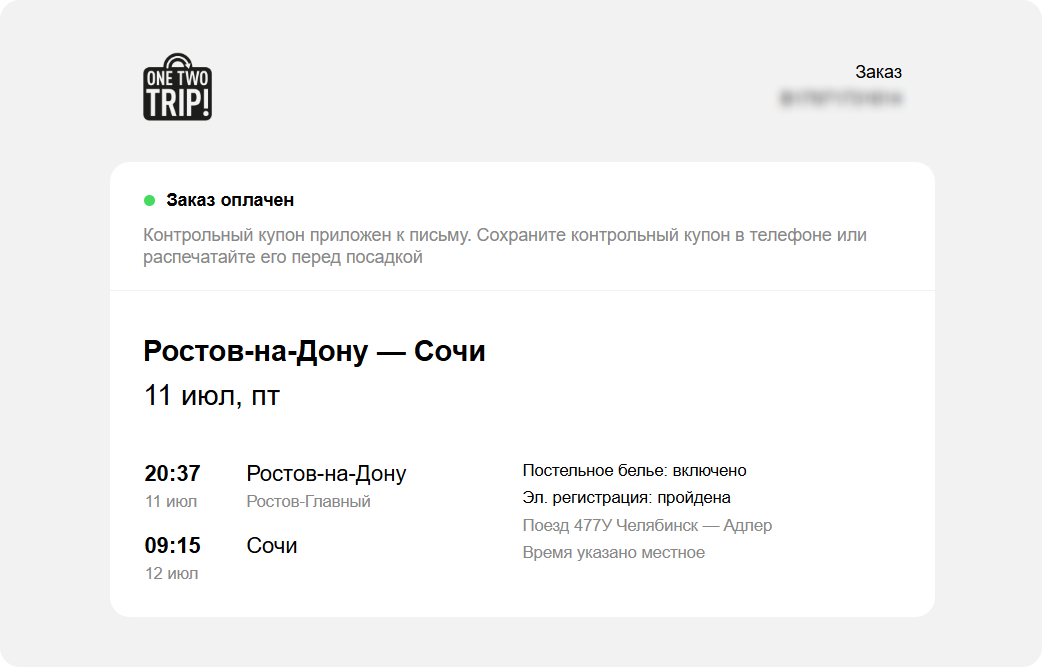Screen dimensions: 1042x667
Task: Click "Эл. регистрация: пройдена" line
Action: tap(626, 497)
